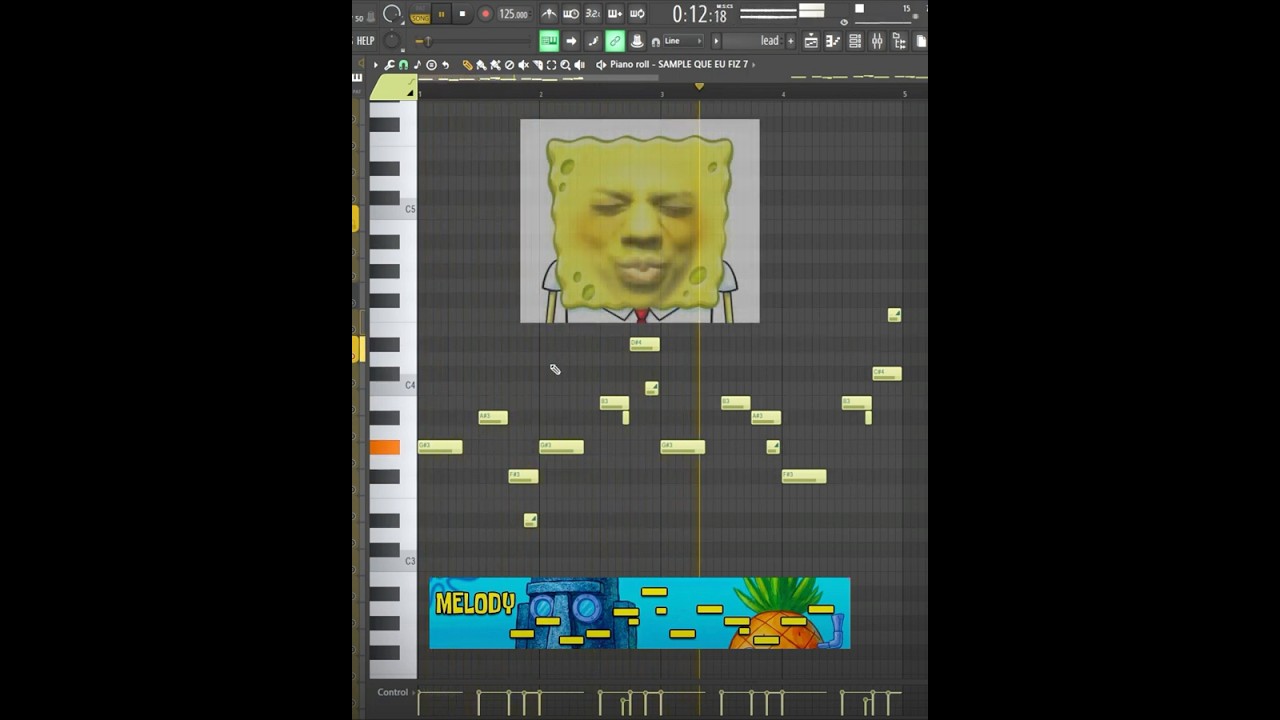Toggle wait for input before playing

pos(571,14)
